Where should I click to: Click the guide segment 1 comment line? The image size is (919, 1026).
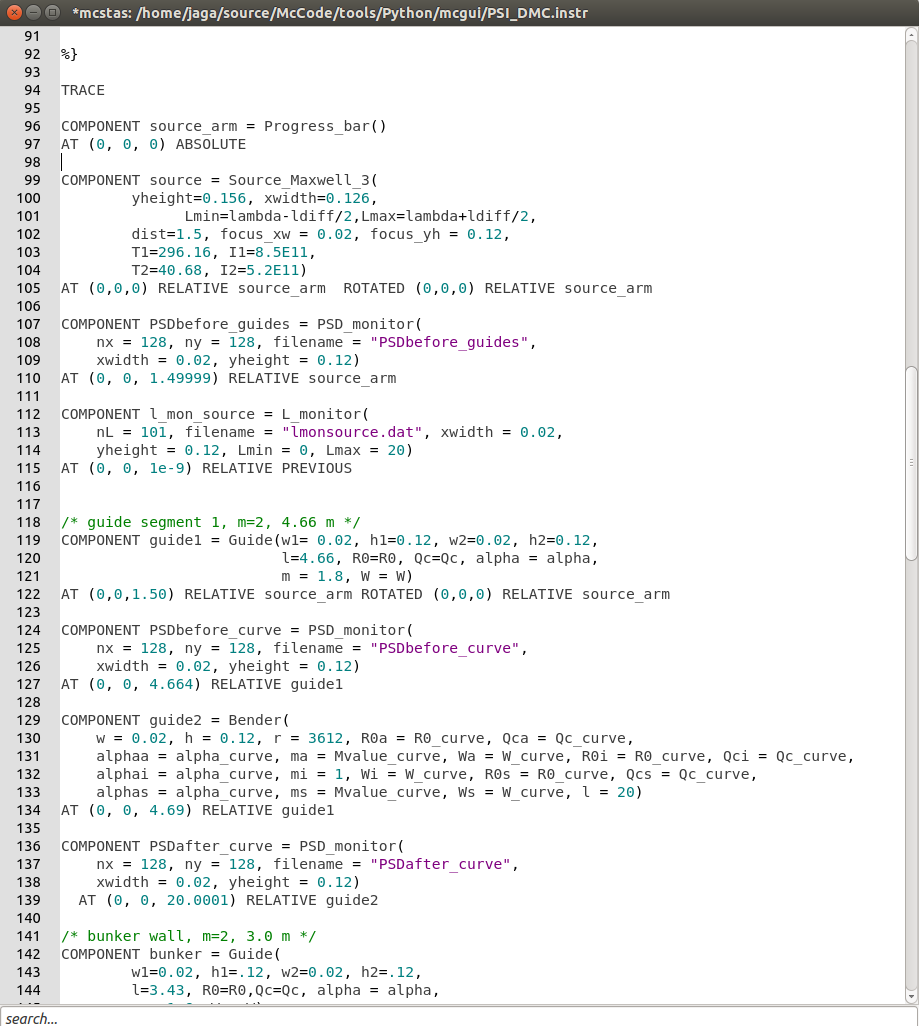point(210,522)
